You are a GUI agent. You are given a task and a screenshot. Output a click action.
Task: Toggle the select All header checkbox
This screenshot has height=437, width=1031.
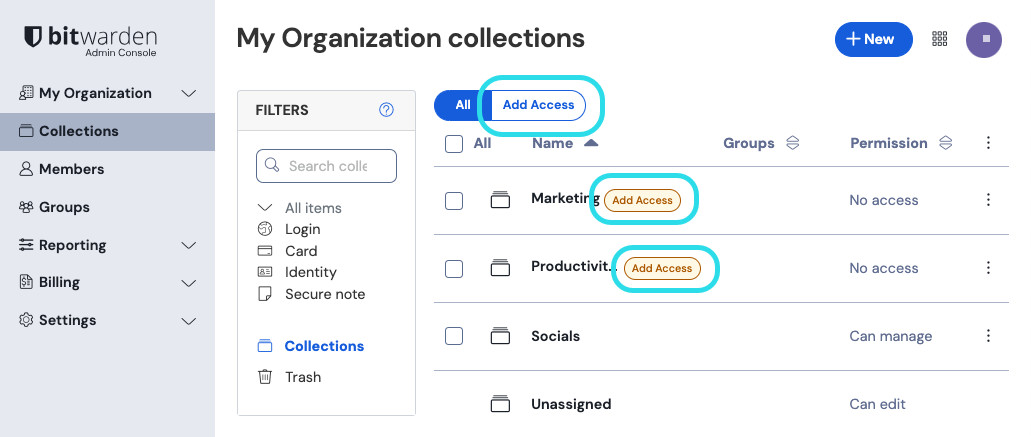tap(454, 144)
